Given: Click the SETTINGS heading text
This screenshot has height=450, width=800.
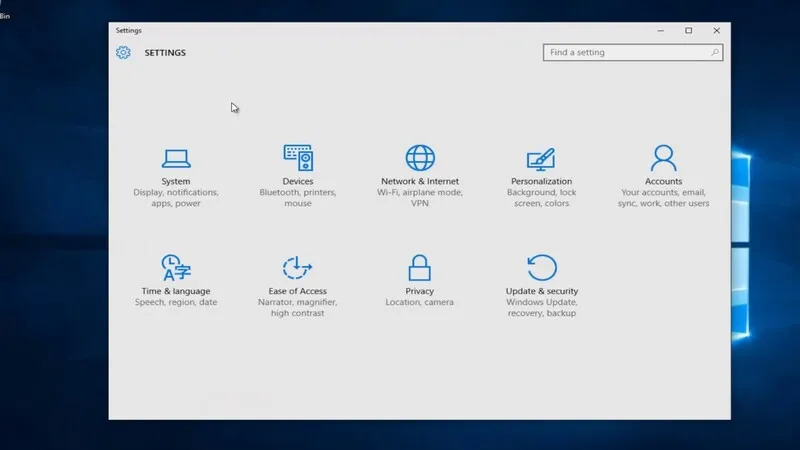Looking at the screenshot, I should [x=165, y=53].
